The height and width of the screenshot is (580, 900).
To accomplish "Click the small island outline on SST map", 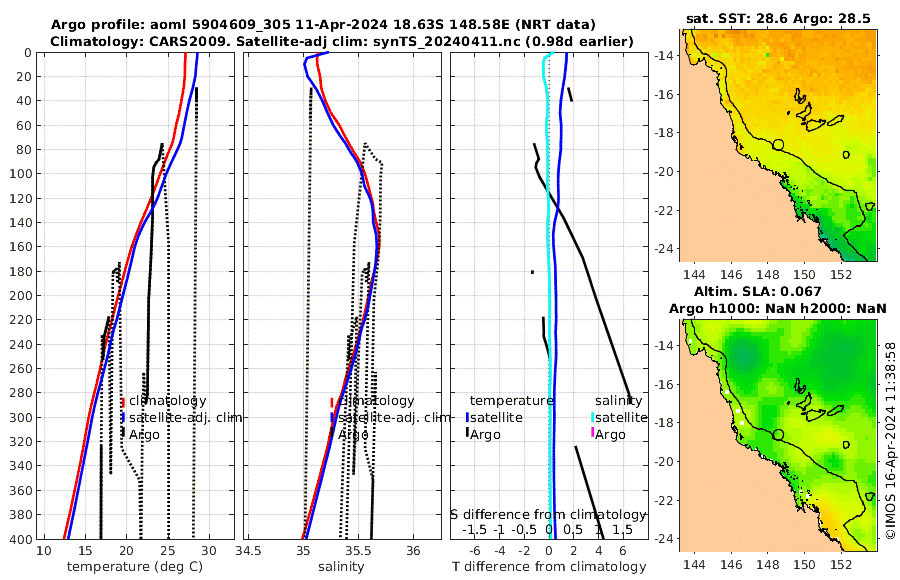I will pyautogui.click(x=846, y=154).
